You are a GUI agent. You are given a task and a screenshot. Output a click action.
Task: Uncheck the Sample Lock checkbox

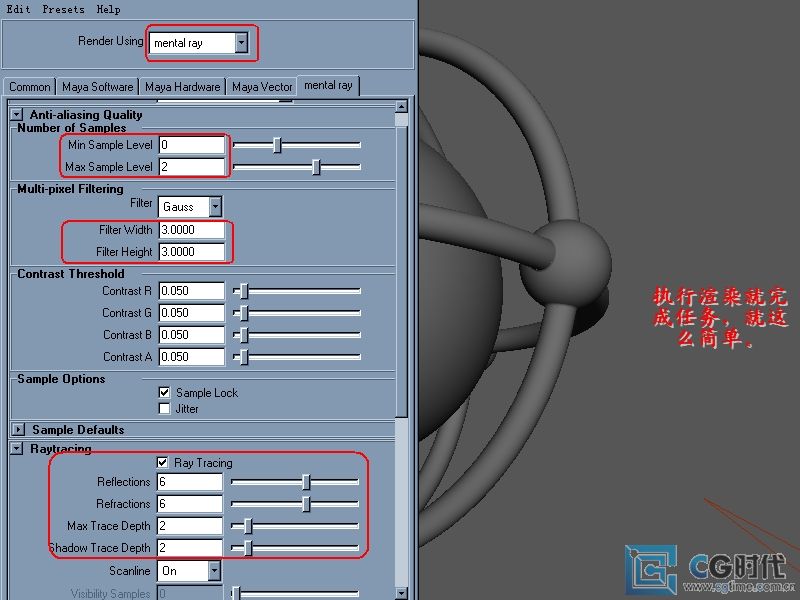tap(164, 392)
